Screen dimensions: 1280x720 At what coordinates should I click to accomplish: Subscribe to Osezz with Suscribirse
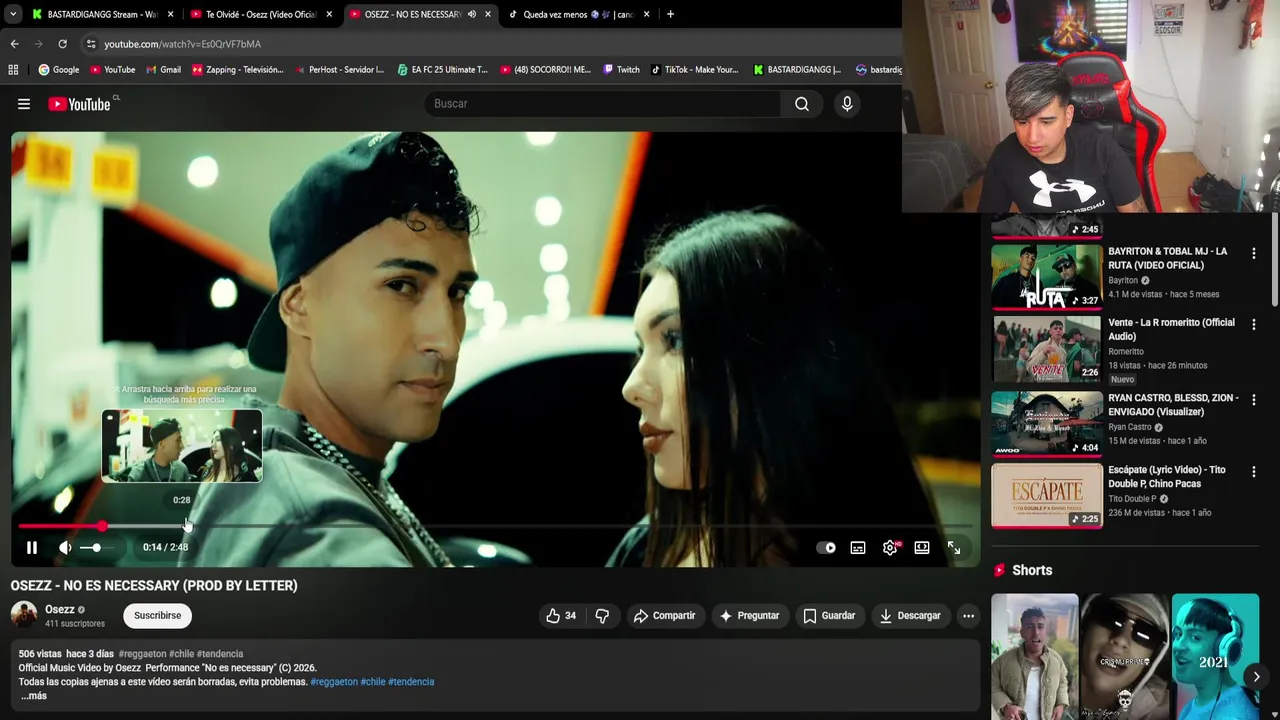158,616
